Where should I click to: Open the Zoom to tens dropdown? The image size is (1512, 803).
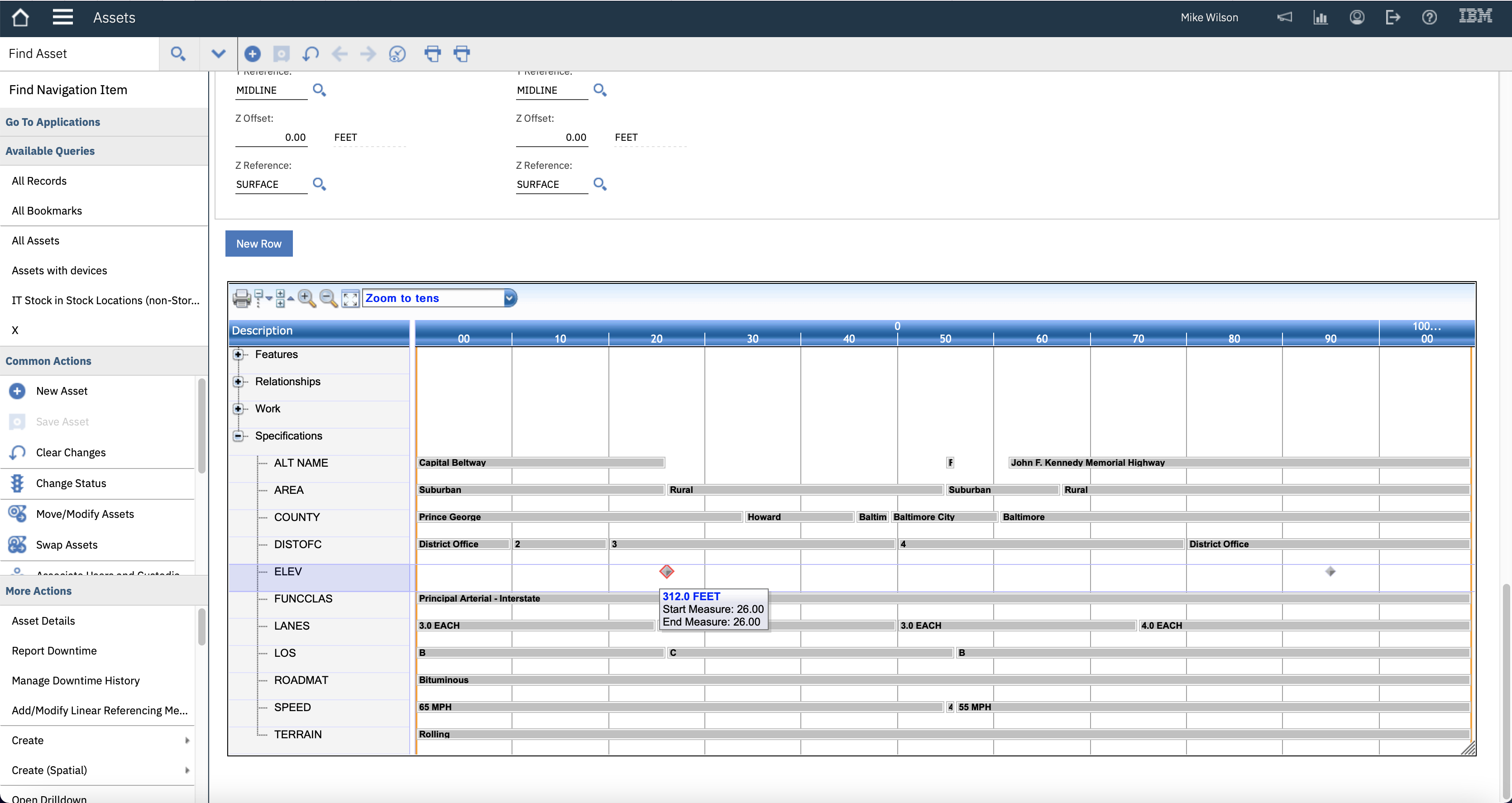[508, 297]
